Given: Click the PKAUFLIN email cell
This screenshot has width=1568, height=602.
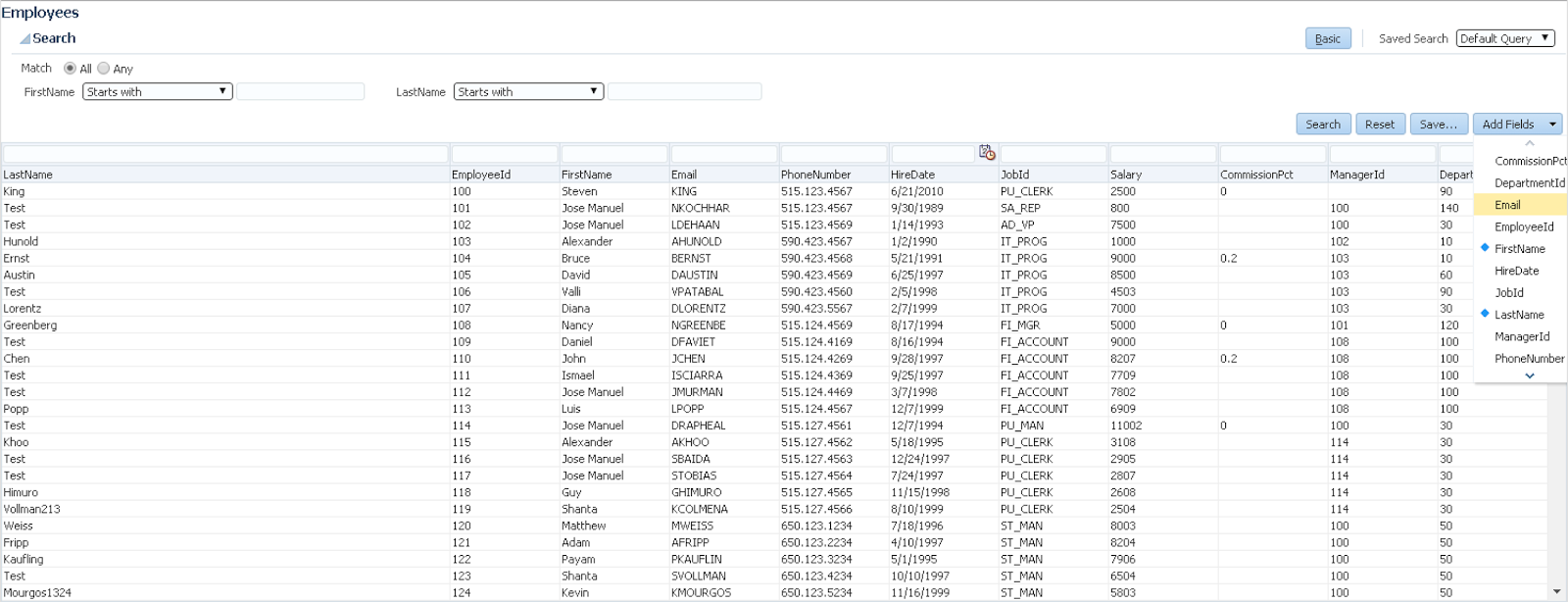Looking at the screenshot, I should click(x=724, y=559).
